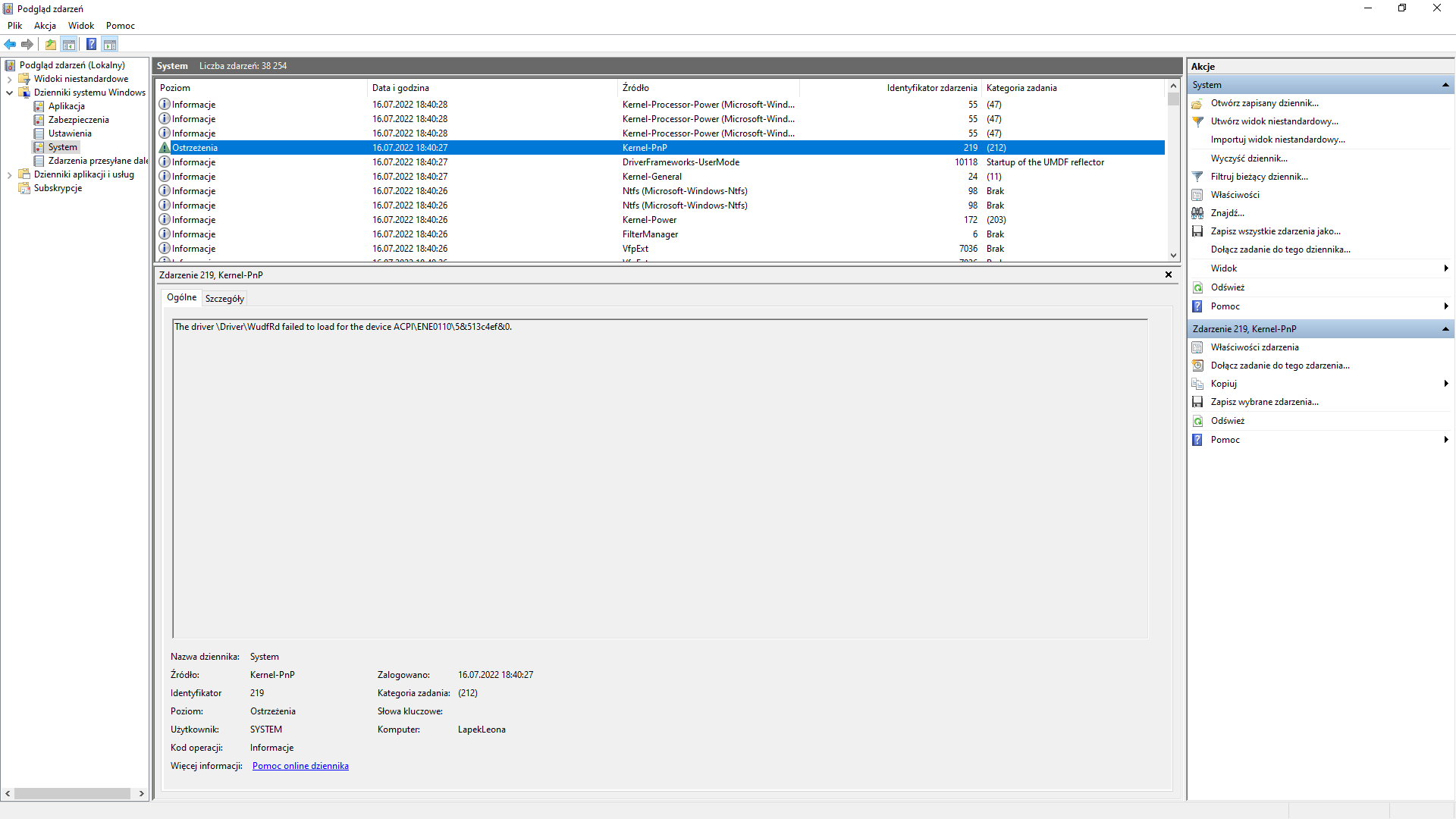The height and width of the screenshot is (819, 1456).
Task: Open the Kopiuj submenu arrow
Action: tap(1446, 384)
